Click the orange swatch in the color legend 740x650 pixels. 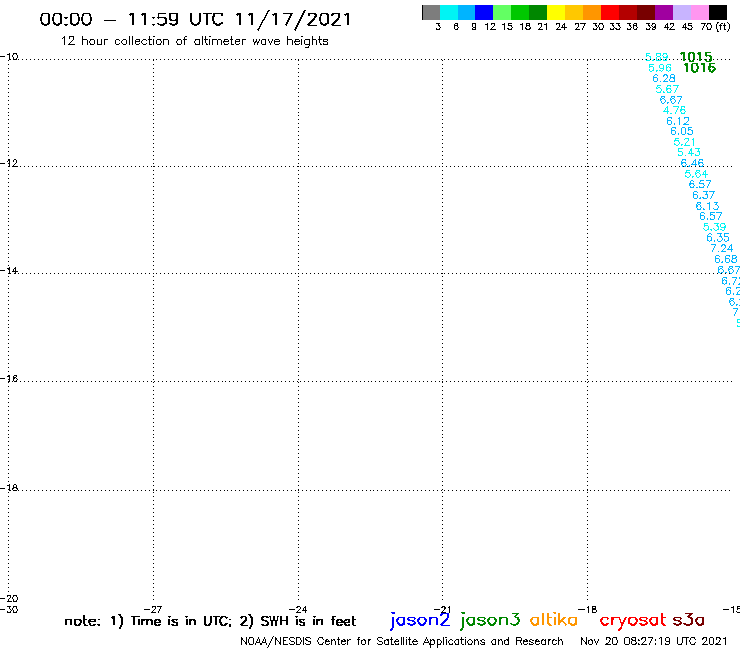pos(592,12)
